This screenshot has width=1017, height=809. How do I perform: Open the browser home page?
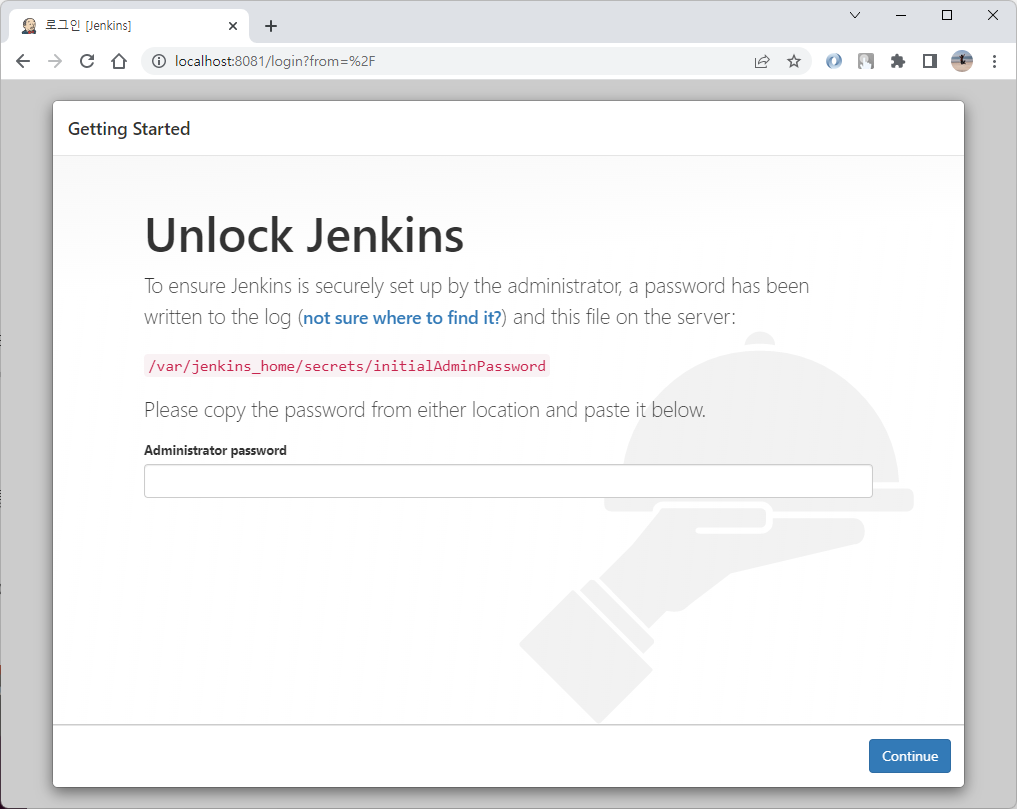(119, 61)
